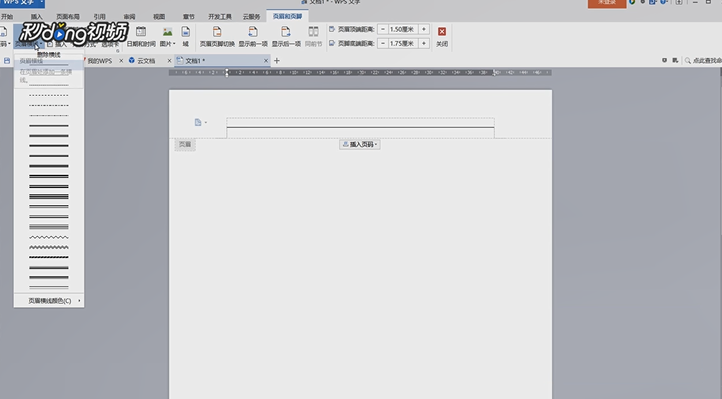Open the 插入页码 dropdown in header
Image resolution: width=722 pixels, height=399 pixels.
pos(360,145)
